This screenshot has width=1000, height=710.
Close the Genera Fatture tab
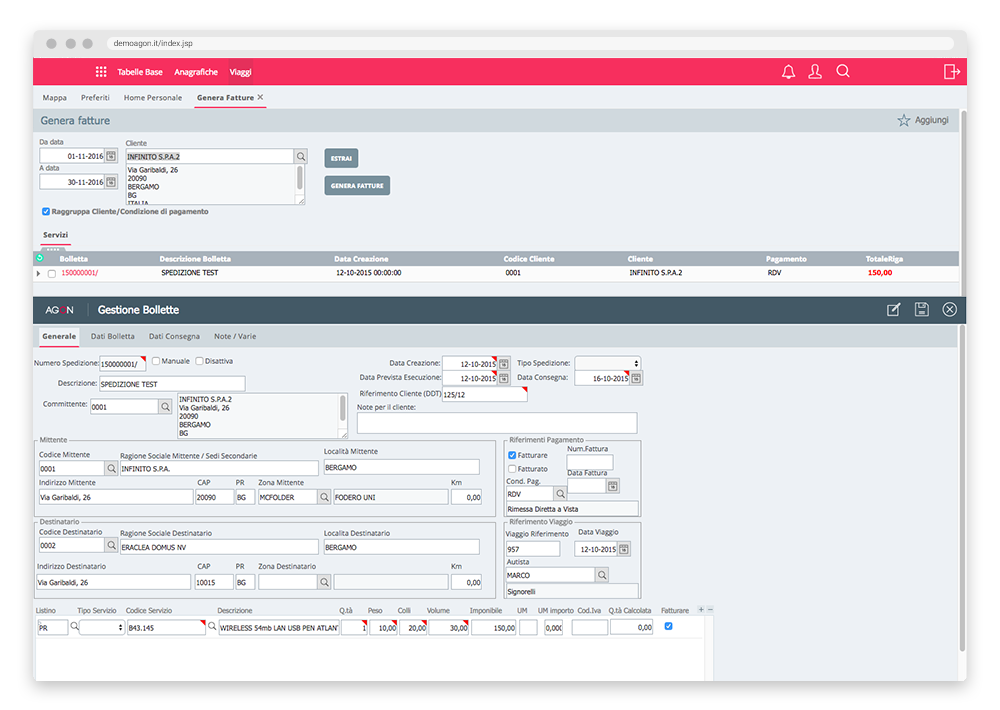coord(260,97)
